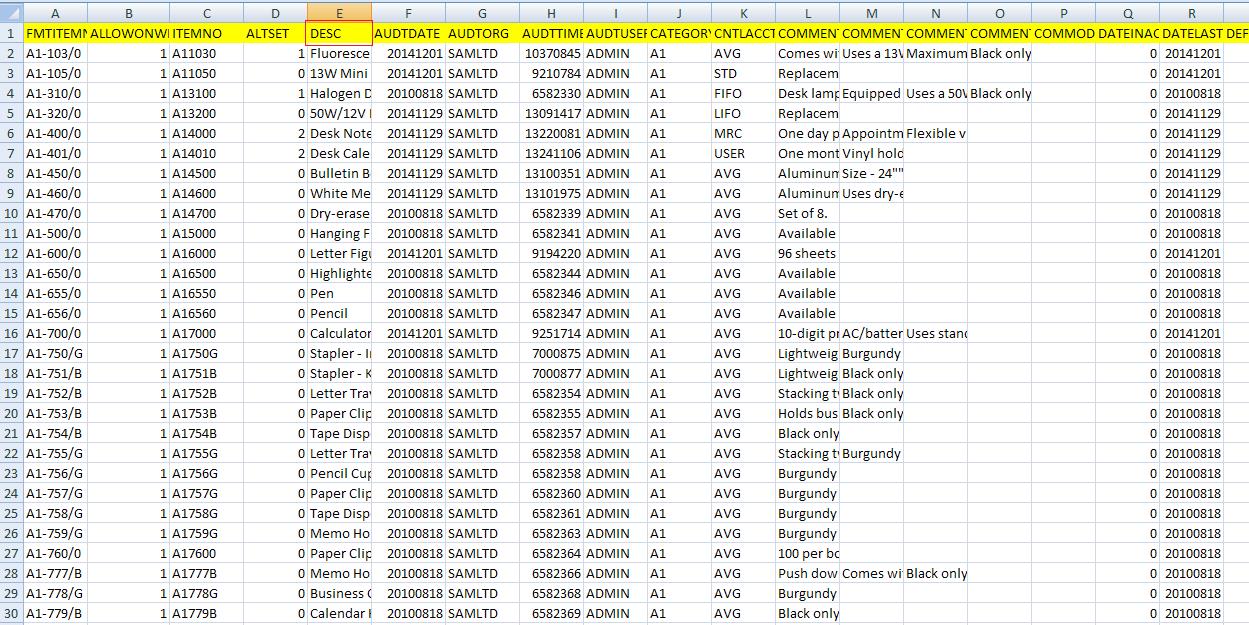Click item number cell A14010

pos(207,153)
